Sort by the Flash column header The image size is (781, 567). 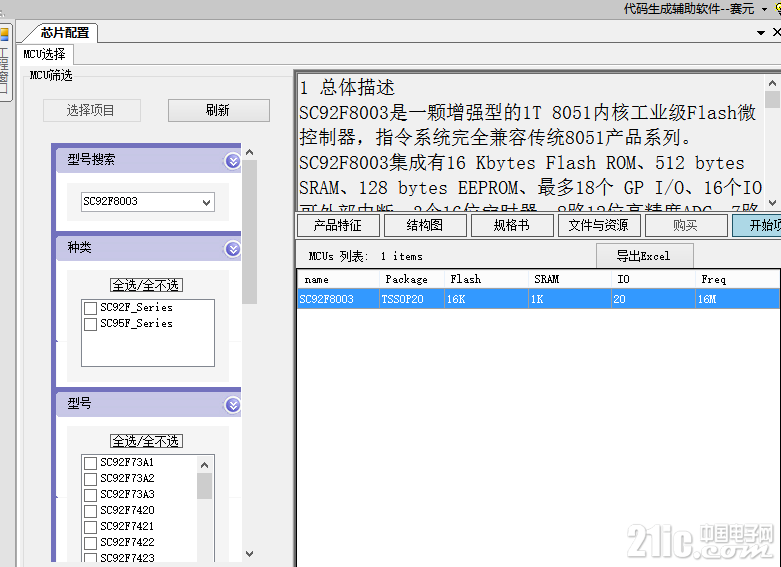pos(486,280)
